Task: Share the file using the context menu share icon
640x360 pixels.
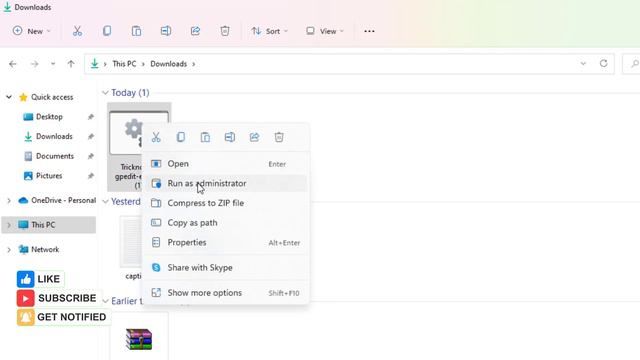Action: [x=254, y=137]
